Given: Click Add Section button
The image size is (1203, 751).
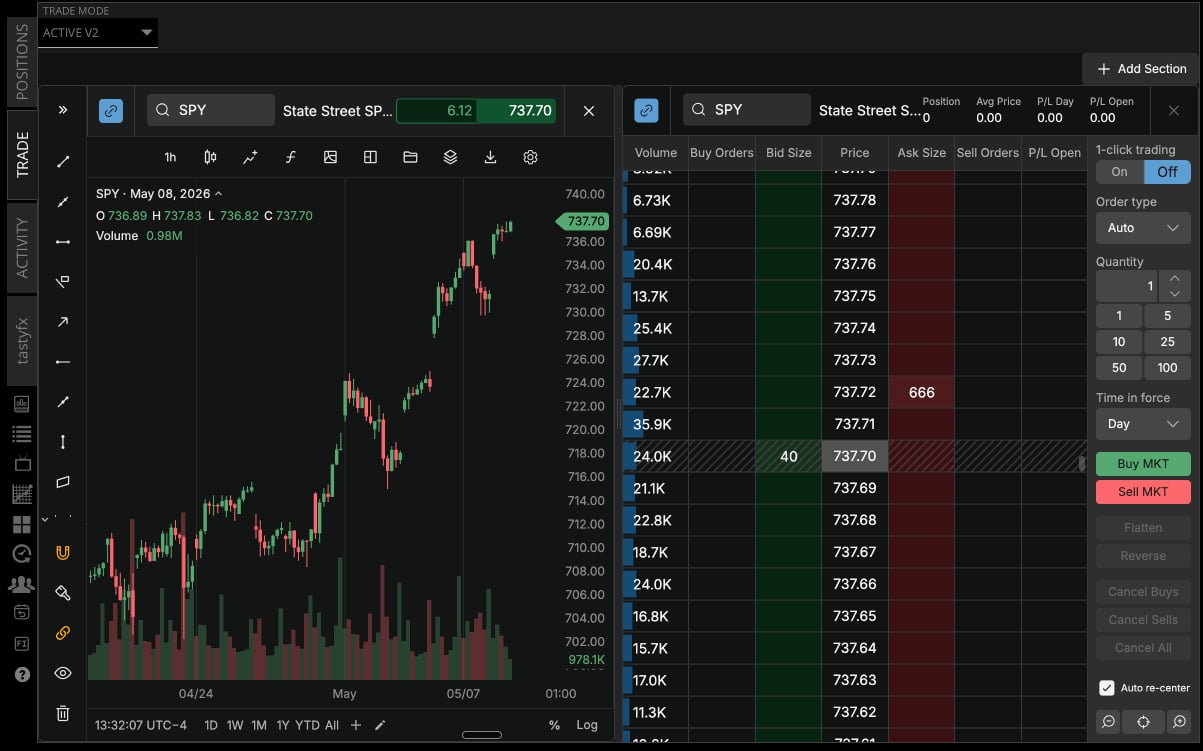Looking at the screenshot, I should (x=1141, y=69).
